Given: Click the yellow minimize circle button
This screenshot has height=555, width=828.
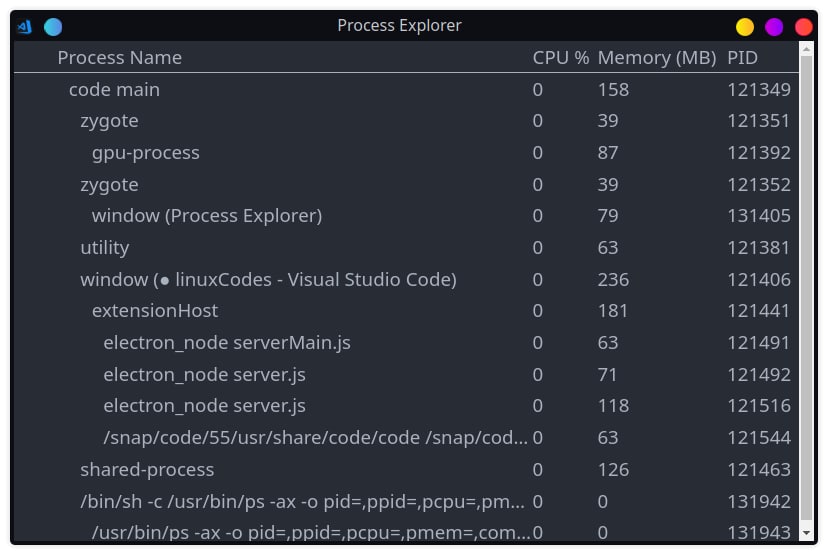Looking at the screenshot, I should (x=745, y=26).
